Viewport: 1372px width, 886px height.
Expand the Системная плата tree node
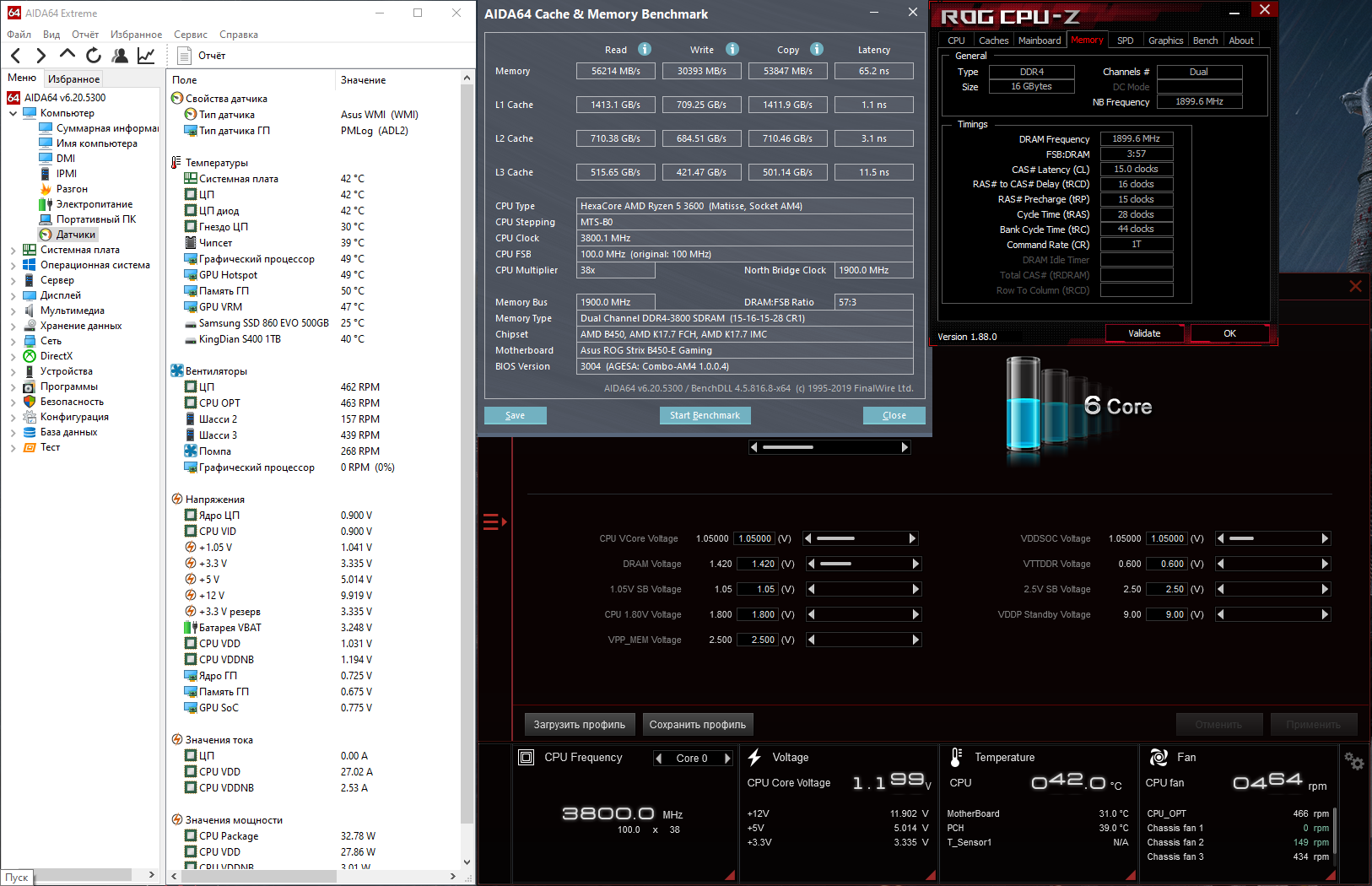click(14, 251)
